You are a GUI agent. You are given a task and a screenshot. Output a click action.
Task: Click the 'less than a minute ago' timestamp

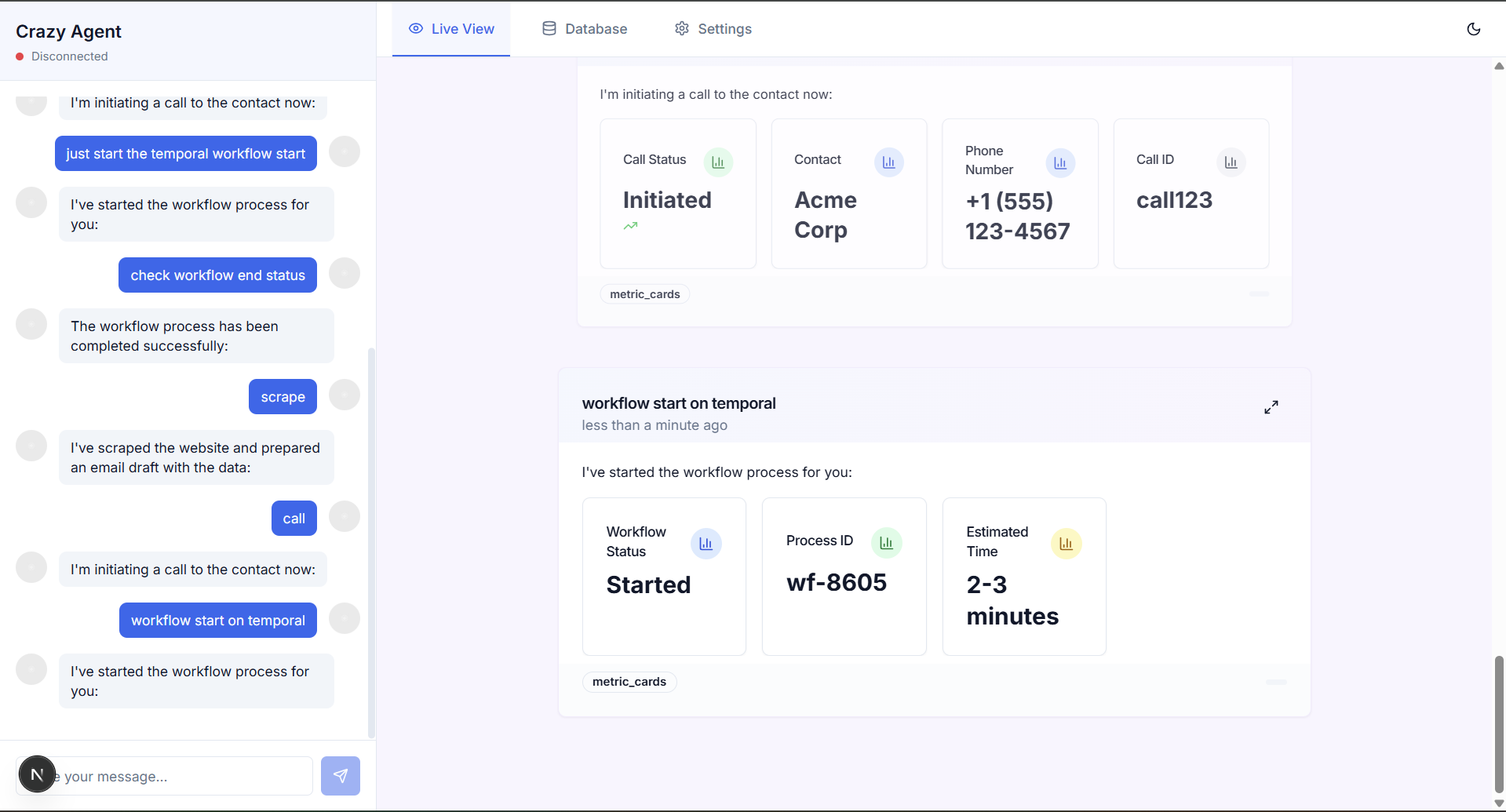(655, 425)
